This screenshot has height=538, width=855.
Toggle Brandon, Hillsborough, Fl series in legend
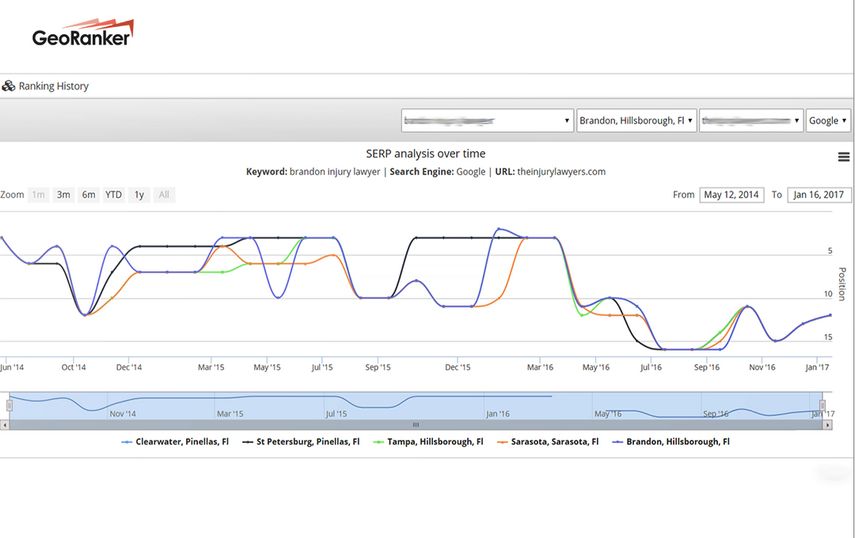[x=671, y=442]
